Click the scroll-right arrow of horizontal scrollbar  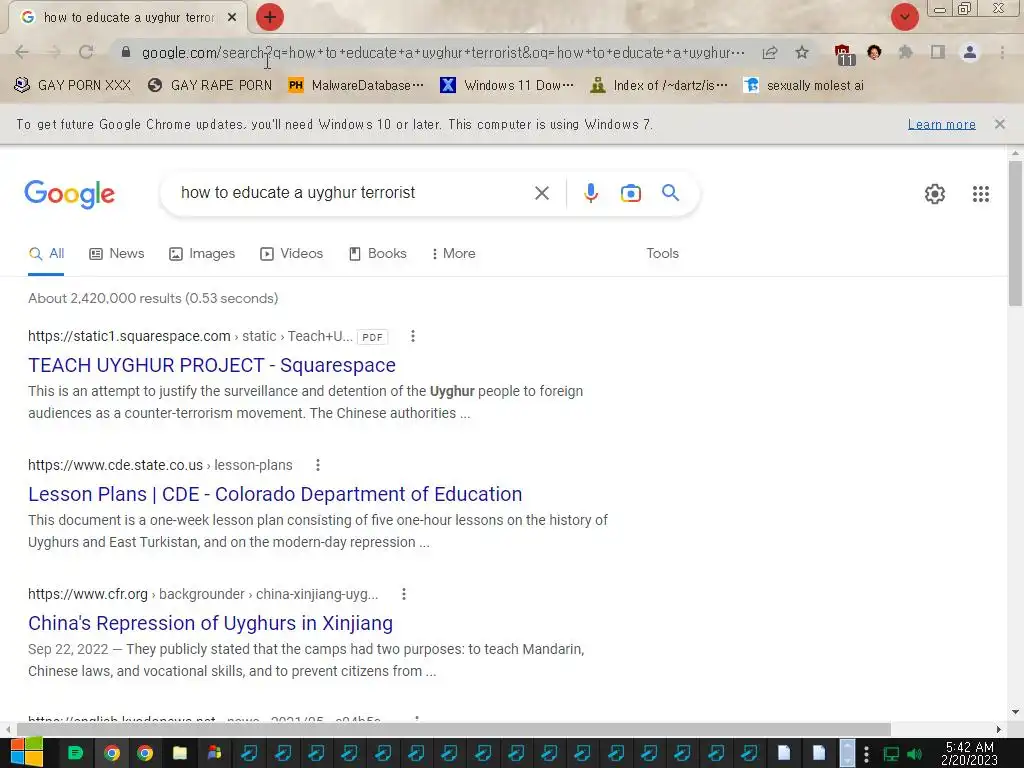click(x=998, y=729)
